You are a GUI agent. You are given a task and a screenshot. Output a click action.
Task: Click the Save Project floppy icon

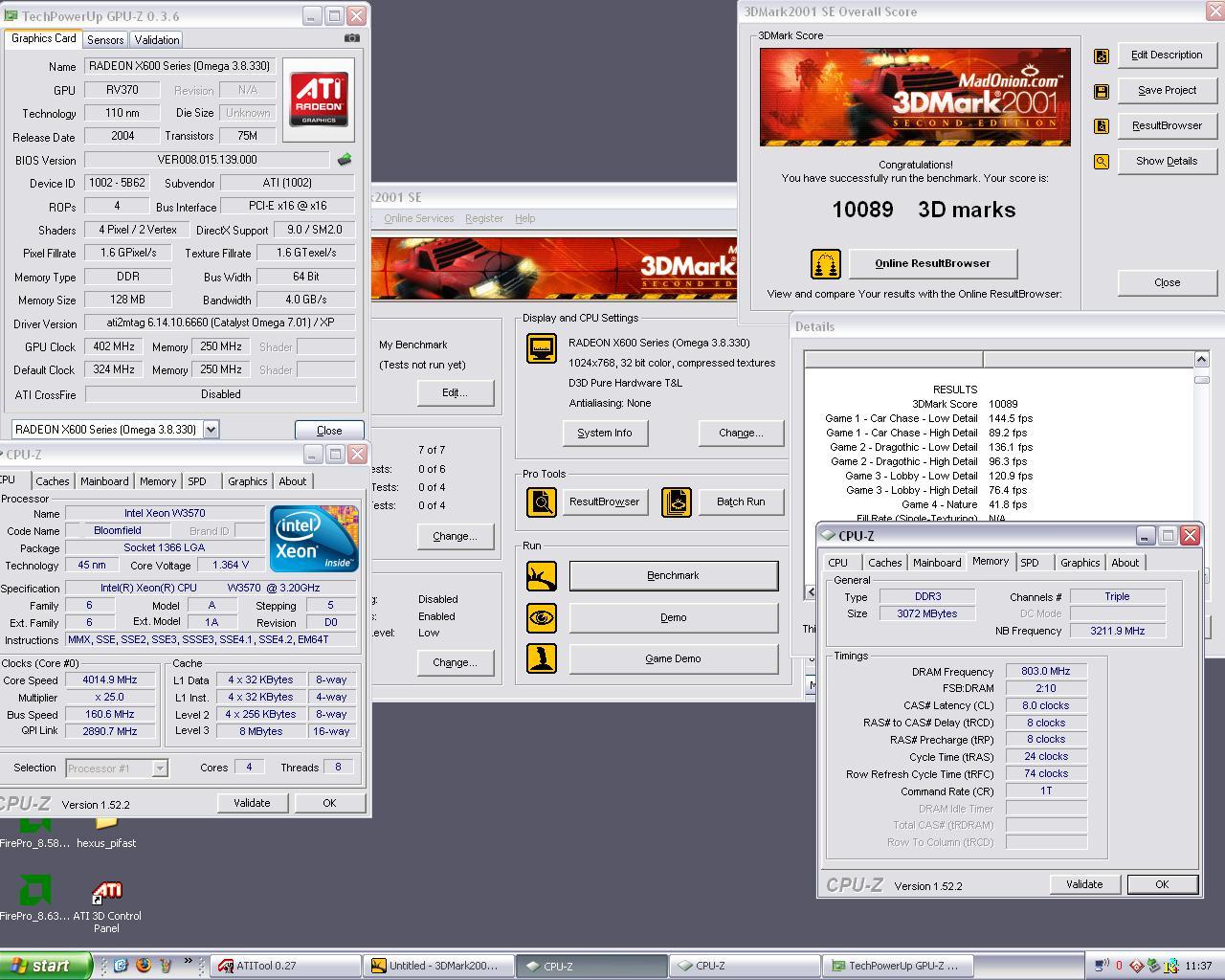pos(1102,91)
